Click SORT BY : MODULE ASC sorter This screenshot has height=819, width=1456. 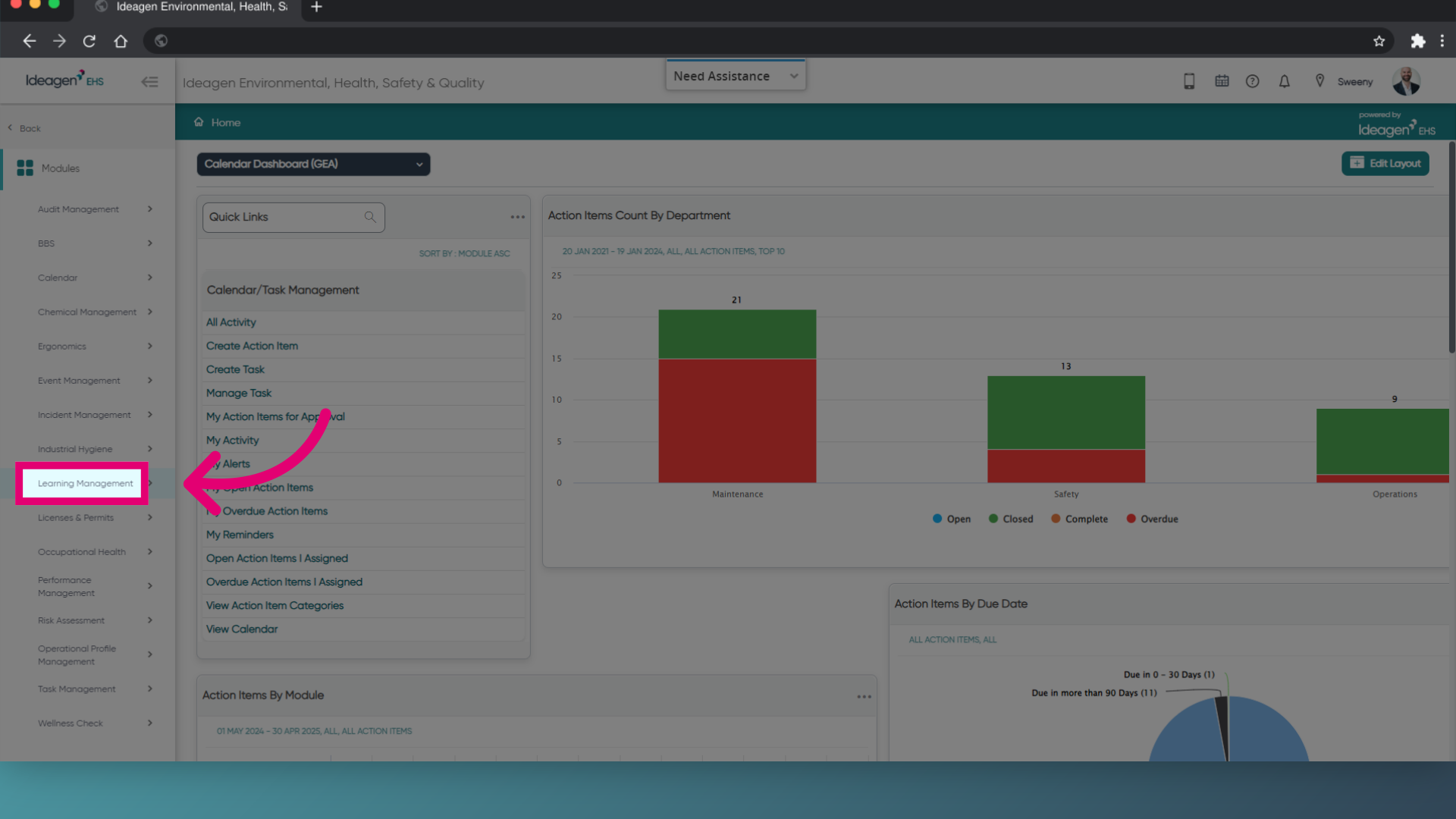[x=464, y=253]
